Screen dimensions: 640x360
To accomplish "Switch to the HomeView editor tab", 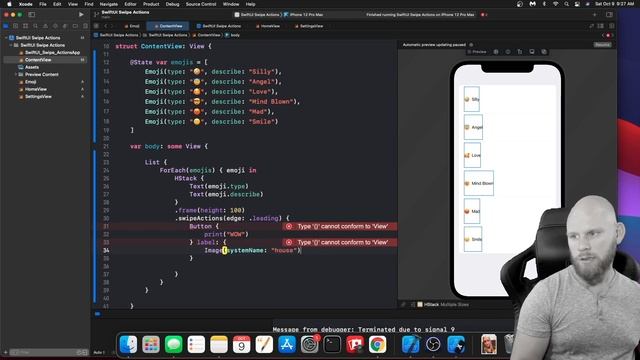I will (268, 26).
